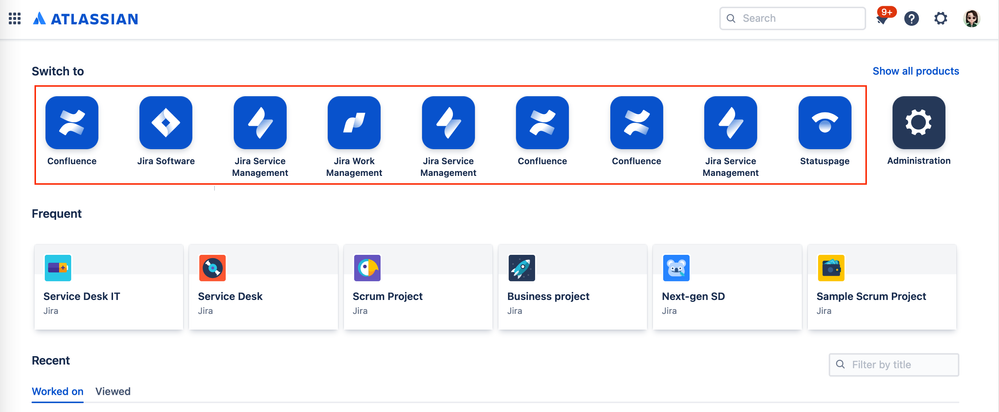Switch to Statuspage
The width and height of the screenshot is (999, 412).
825,131
